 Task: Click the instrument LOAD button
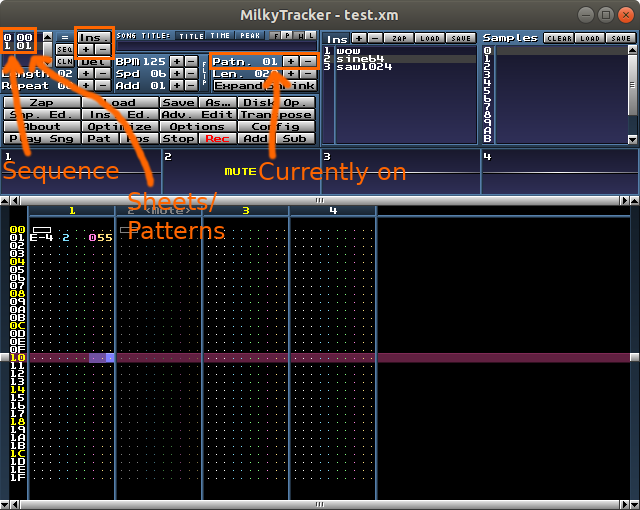(429, 38)
